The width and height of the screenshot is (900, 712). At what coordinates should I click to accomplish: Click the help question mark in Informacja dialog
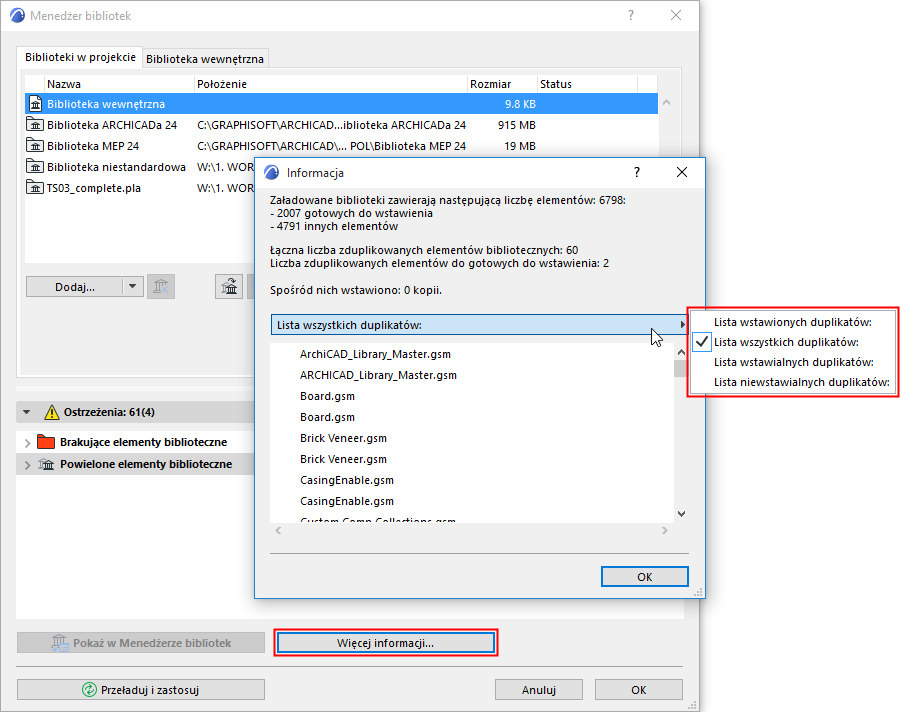click(637, 172)
